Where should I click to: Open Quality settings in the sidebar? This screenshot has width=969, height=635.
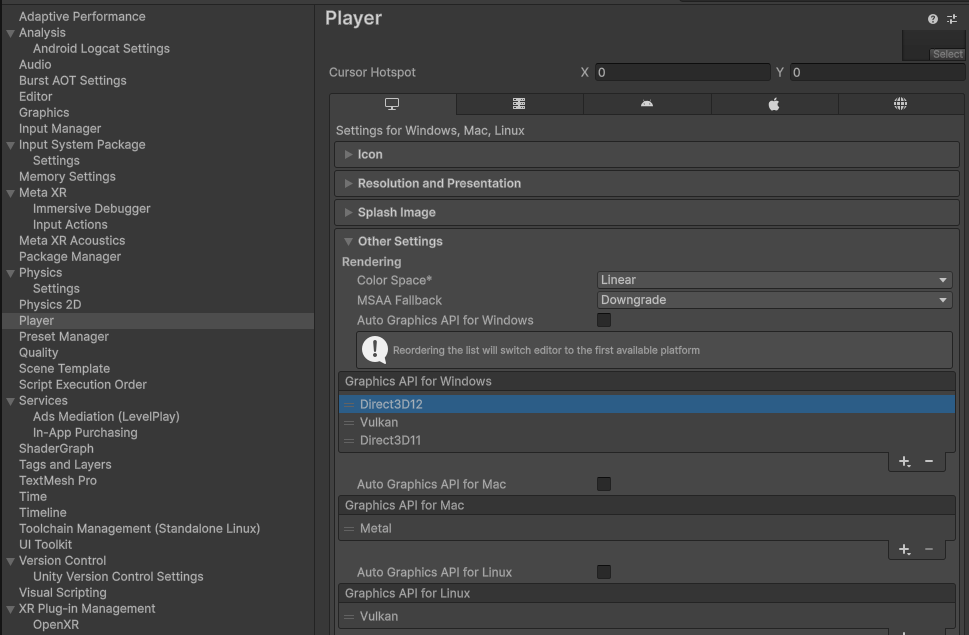[38, 353]
